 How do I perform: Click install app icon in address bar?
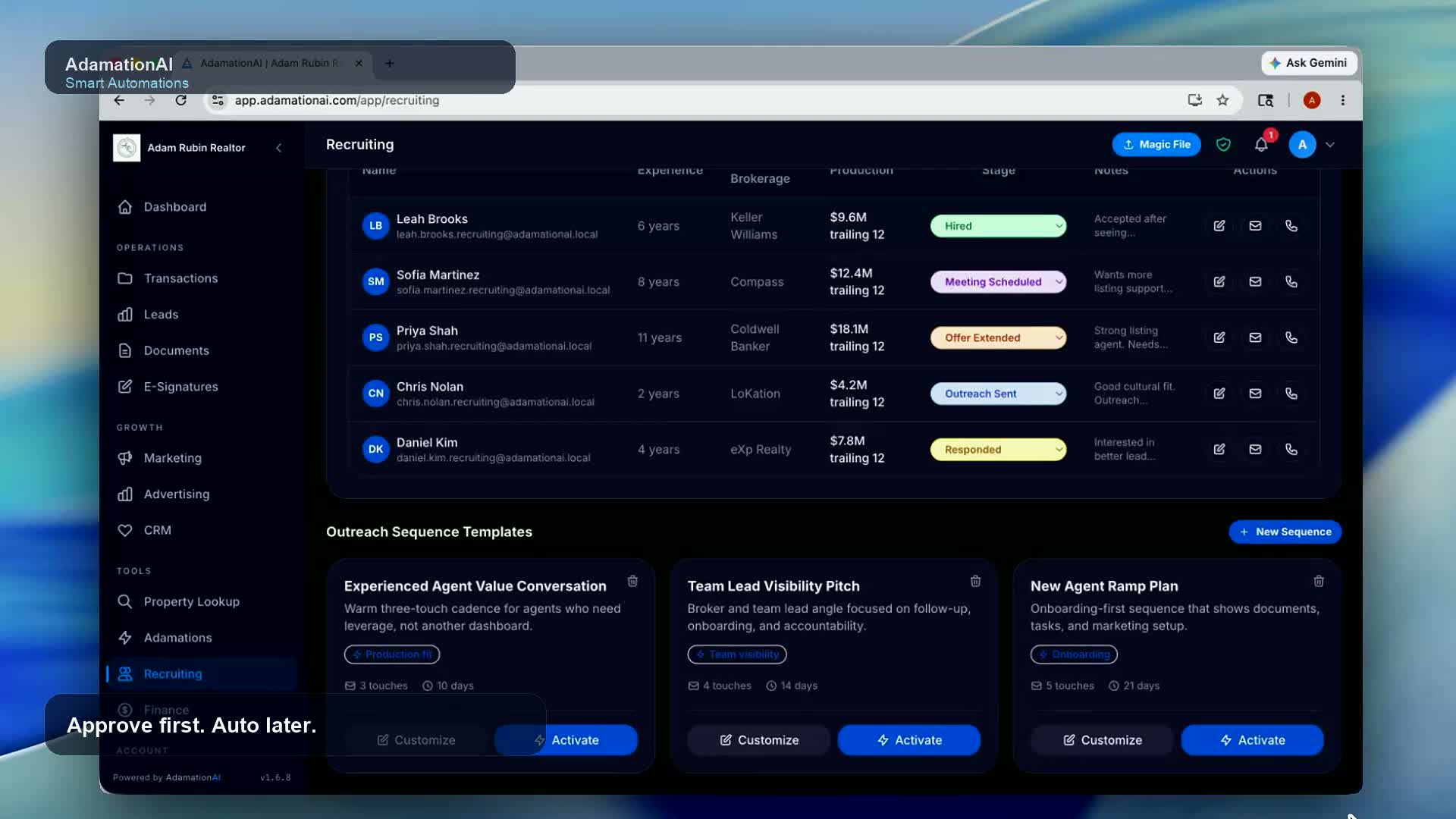tap(1194, 100)
